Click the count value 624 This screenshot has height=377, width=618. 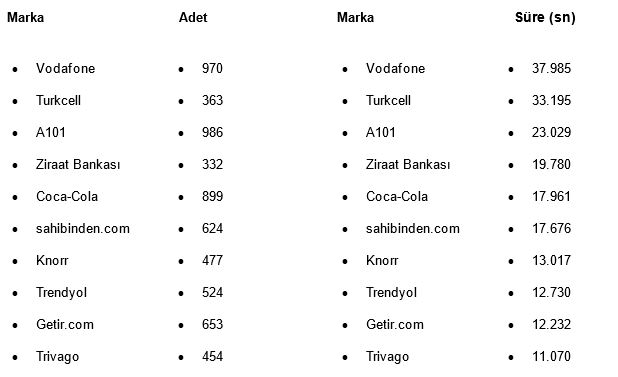pyautogui.click(x=212, y=228)
